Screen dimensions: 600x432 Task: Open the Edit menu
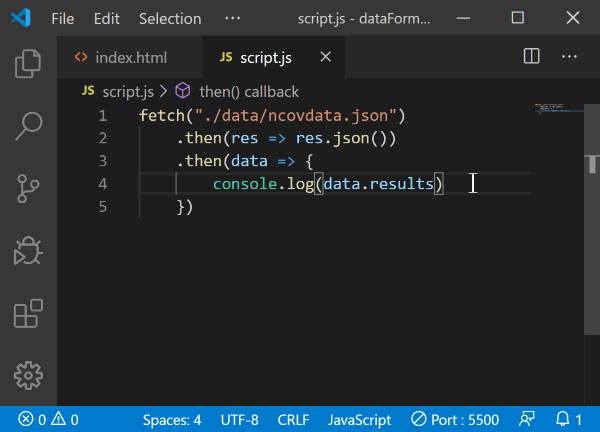(x=107, y=18)
